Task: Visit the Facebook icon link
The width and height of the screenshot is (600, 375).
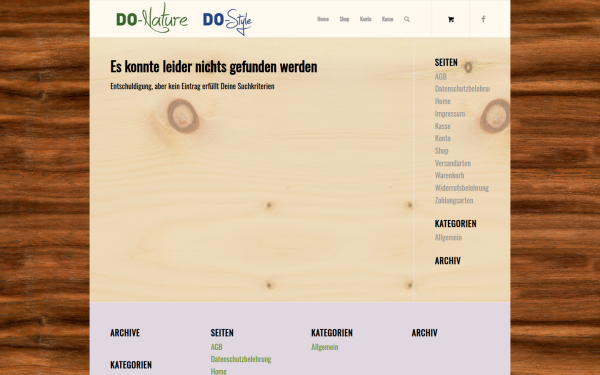Action: tap(483, 19)
